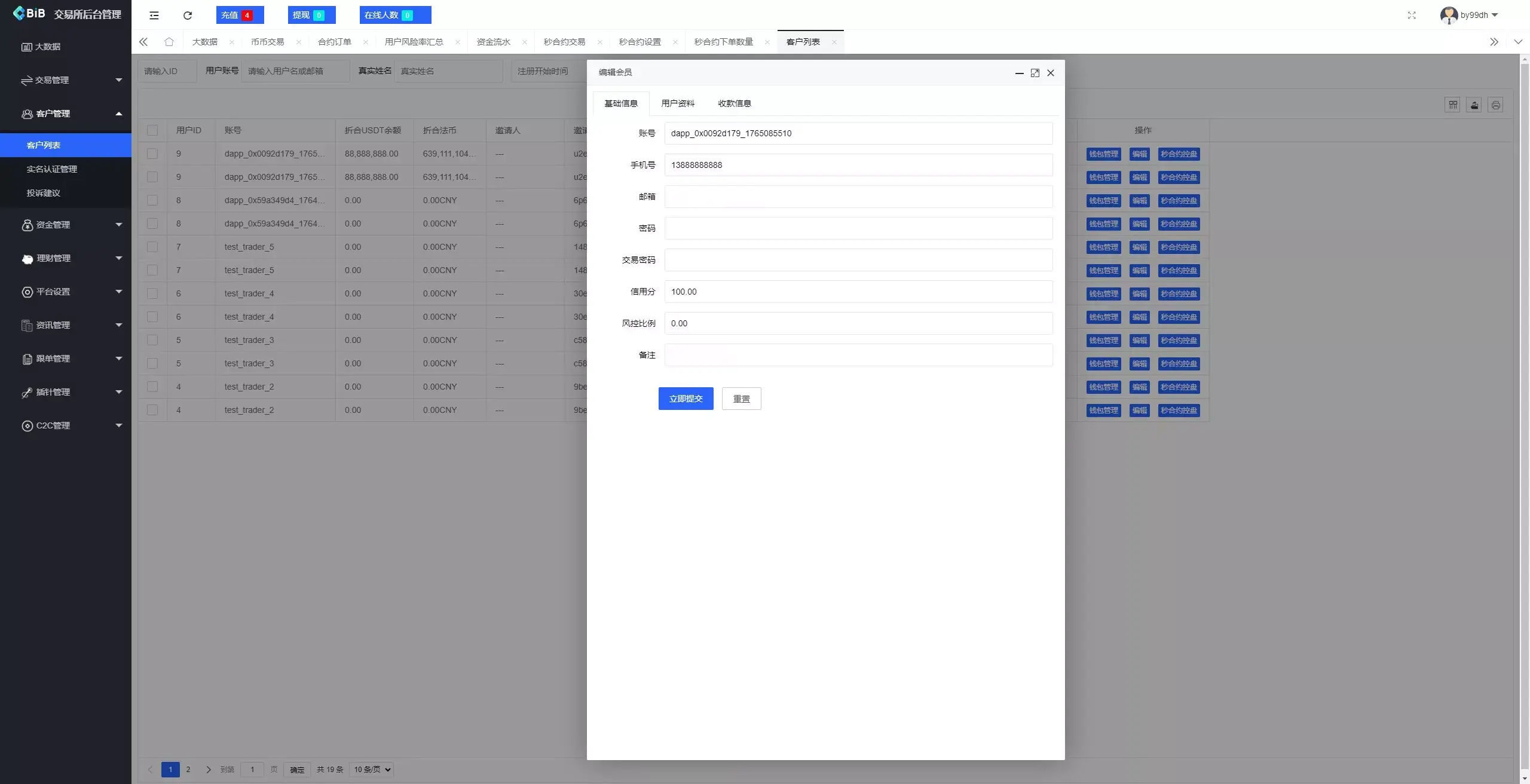Check the checkbox for test_trader_2 row
Viewport: 1530px width, 784px height.
(x=152, y=387)
